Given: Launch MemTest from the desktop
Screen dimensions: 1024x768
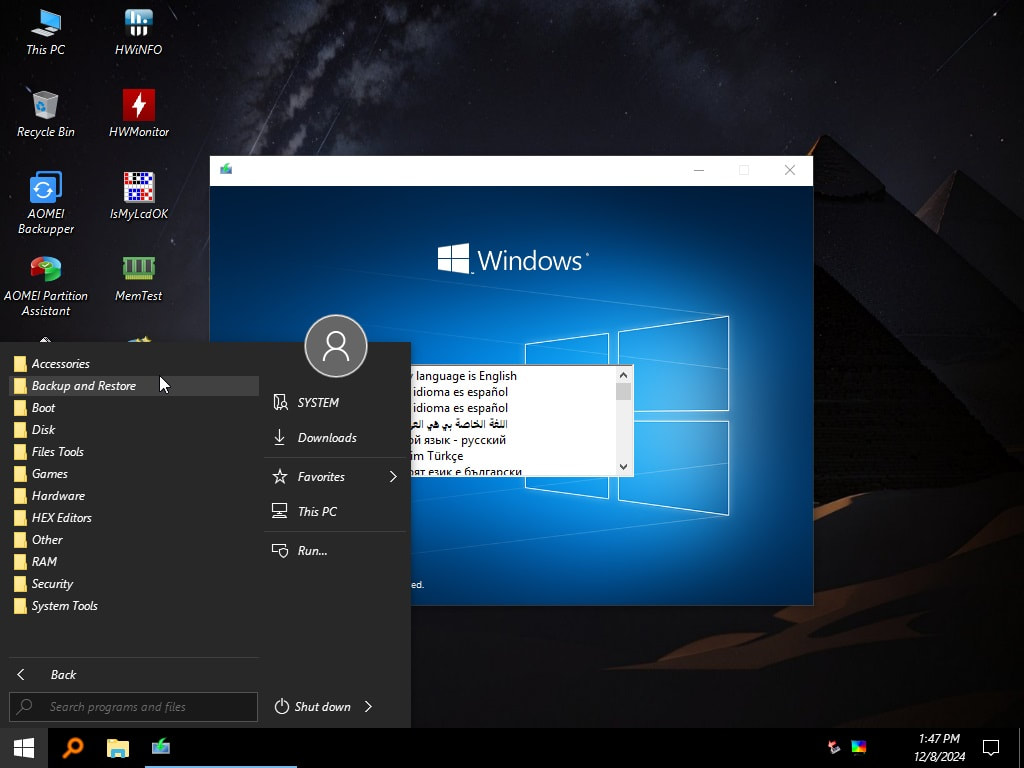Looking at the screenshot, I should (138, 278).
